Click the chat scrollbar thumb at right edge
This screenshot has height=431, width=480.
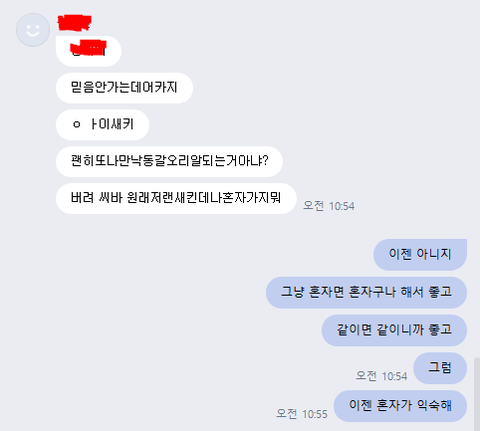click(x=477, y=394)
